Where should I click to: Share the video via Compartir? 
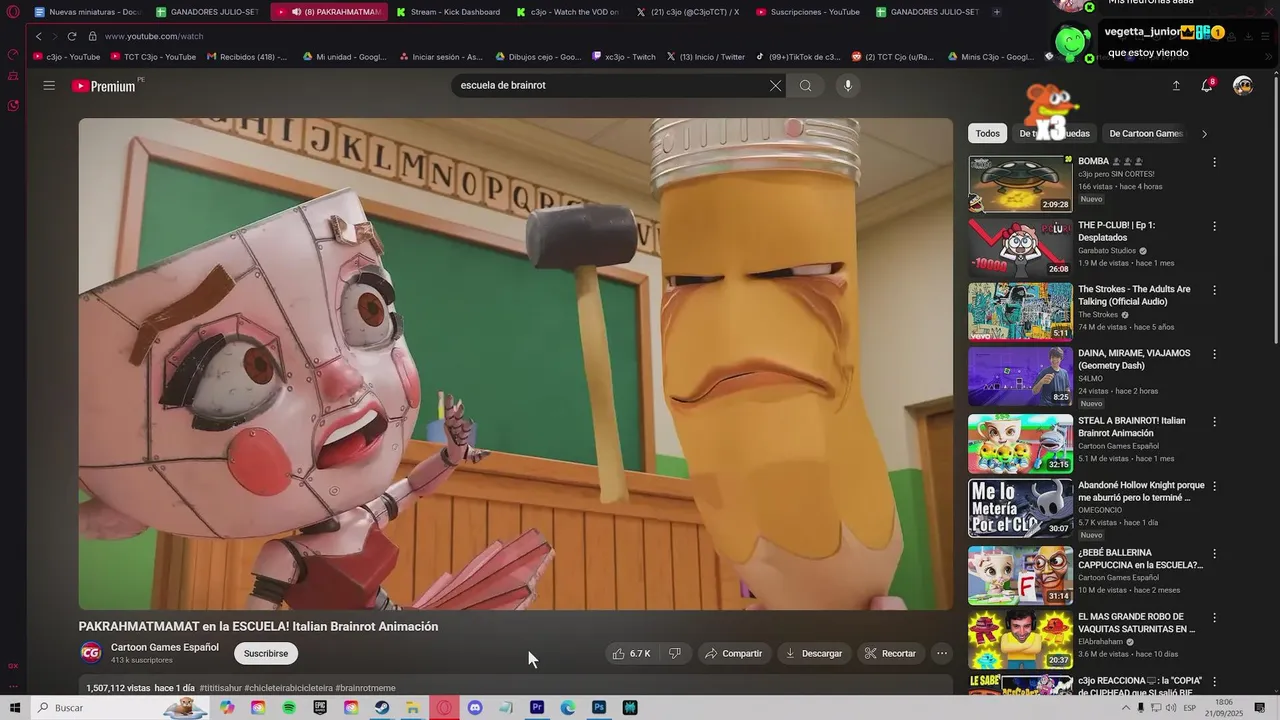(x=733, y=654)
